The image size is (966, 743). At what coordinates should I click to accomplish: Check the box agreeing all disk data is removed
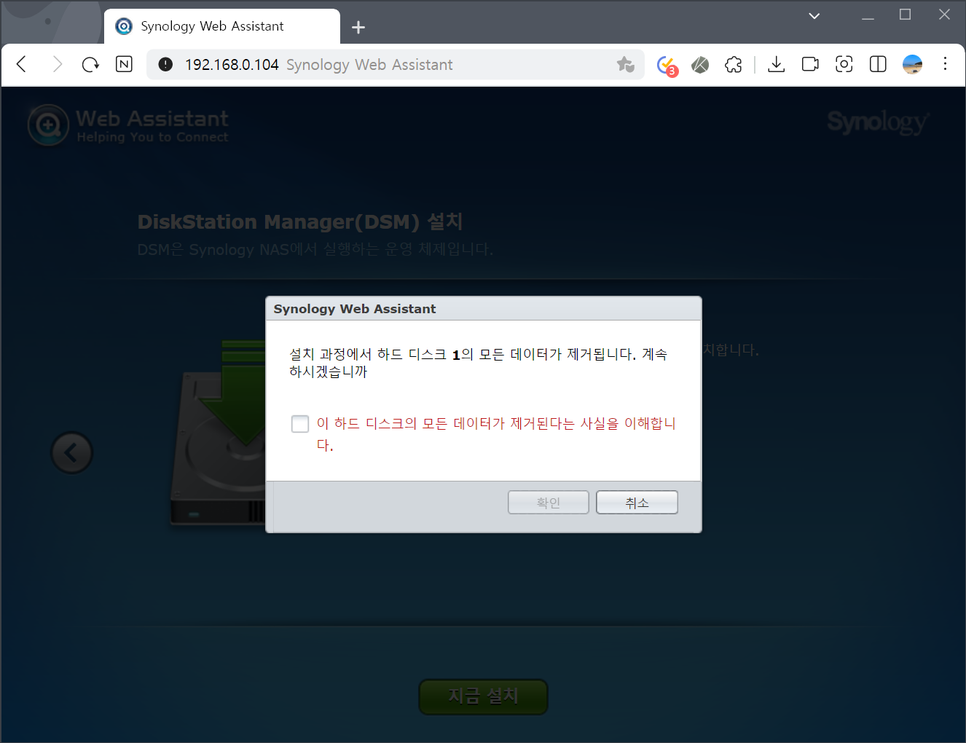click(x=300, y=423)
